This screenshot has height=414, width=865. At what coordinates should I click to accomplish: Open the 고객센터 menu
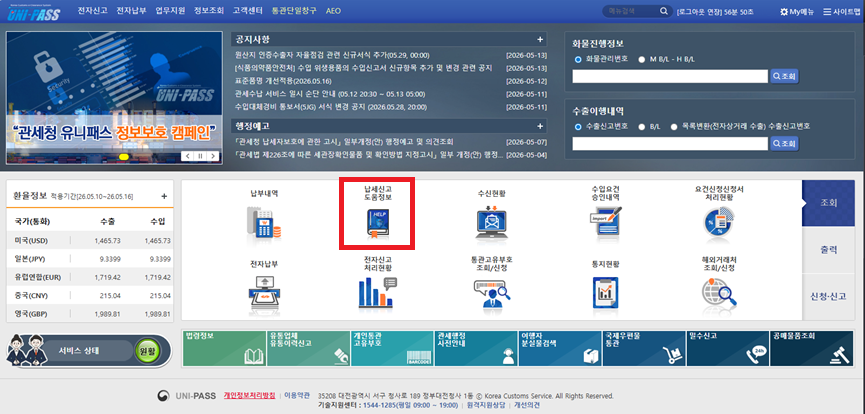tap(248, 10)
